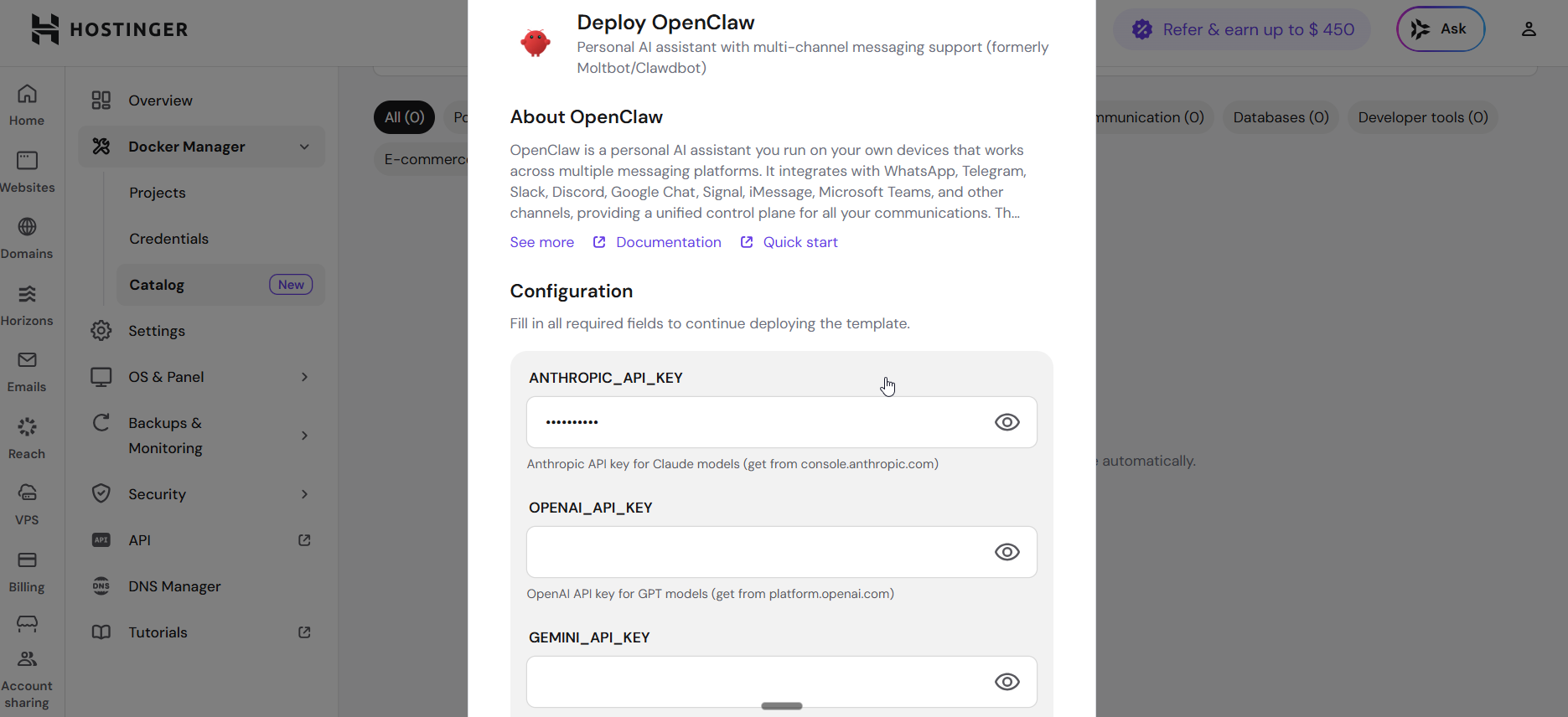The height and width of the screenshot is (717, 1568).
Task: Click the OpenClaw red mascot icon
Action: click(x=535, y=42)
